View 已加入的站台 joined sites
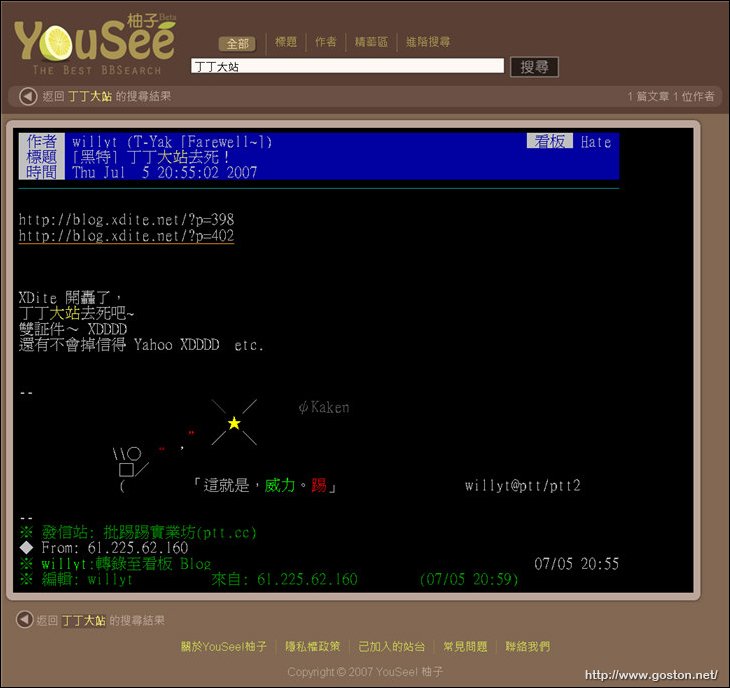Image resolution: width=730 pixels, height=688 pixels. pyautogui.click(x=392, y=647)
